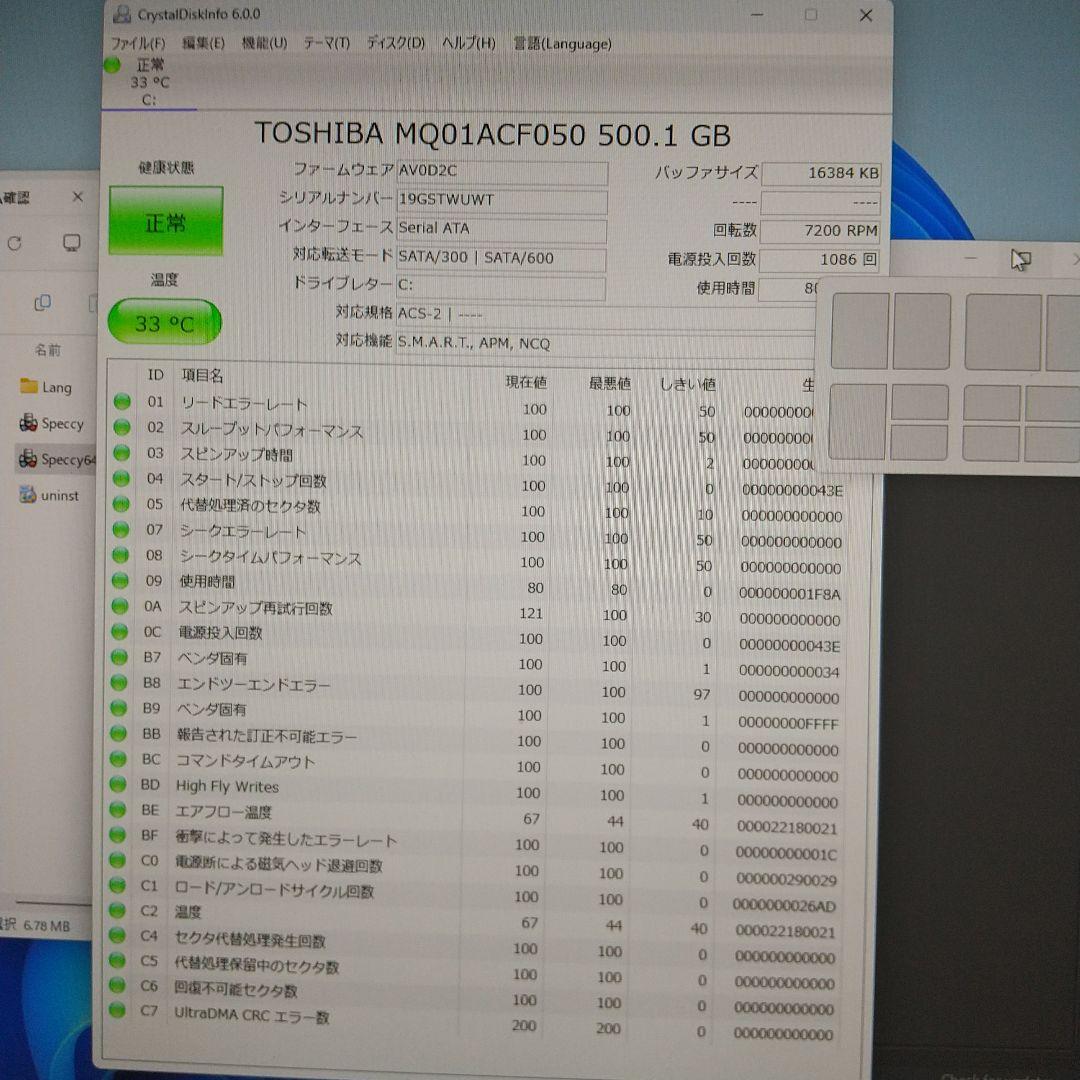1080x1080 pixels.
Task: Click the refresh arrow in explorer window
Action: (x=14, y=243)
